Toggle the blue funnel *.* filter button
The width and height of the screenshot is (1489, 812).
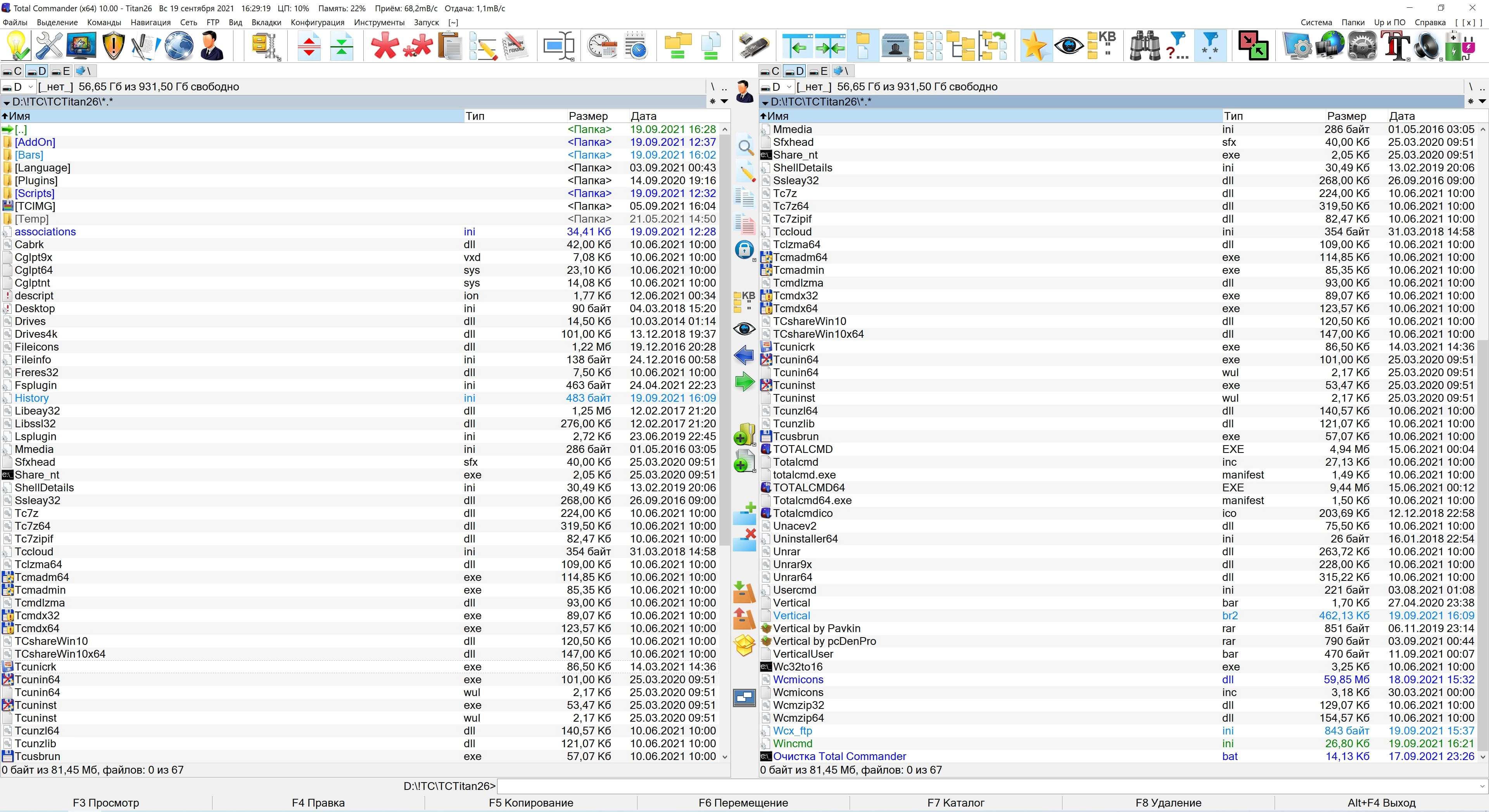point(1210,46)
